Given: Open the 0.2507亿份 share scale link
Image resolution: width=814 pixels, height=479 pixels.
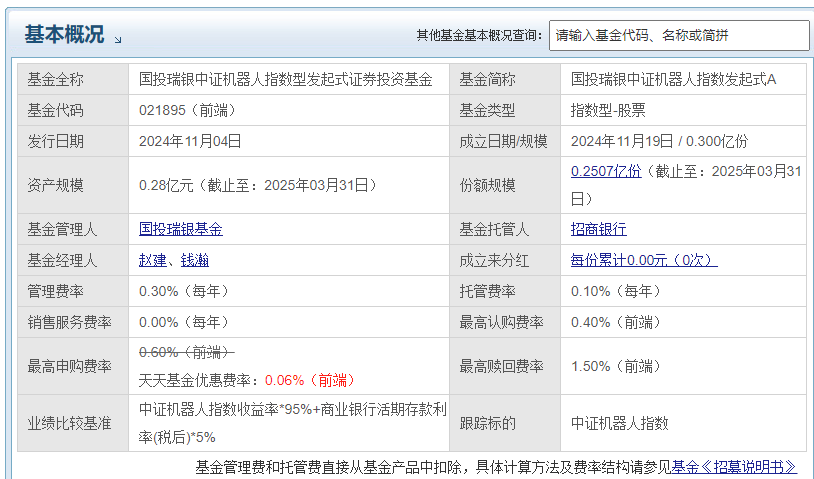Looking at the screenshot, I should tap(606, 171).
